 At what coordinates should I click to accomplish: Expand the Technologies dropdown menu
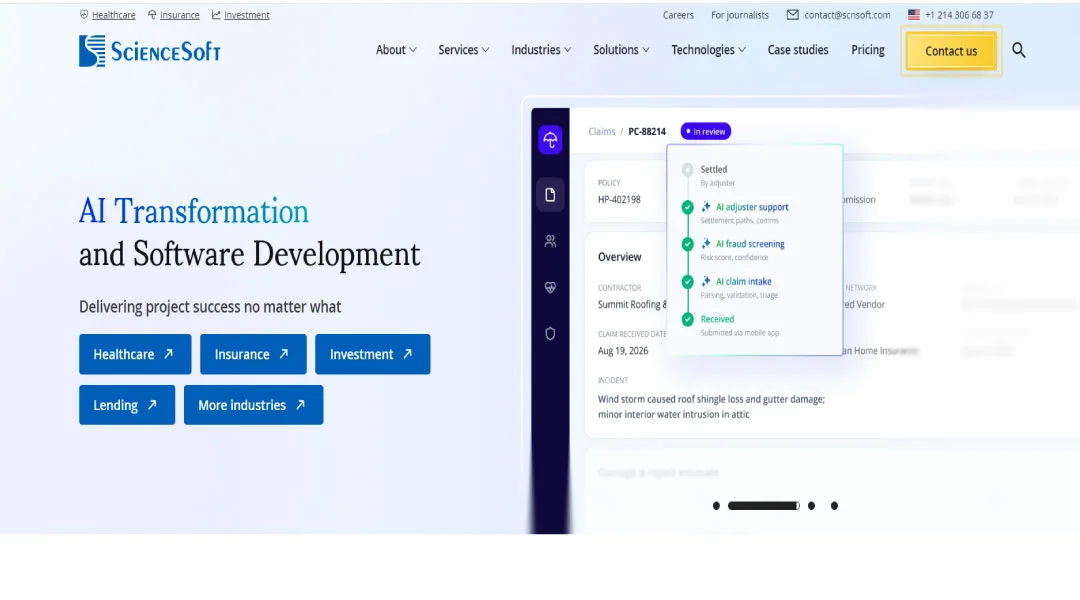pyautogui.click(x=708, y=50)
